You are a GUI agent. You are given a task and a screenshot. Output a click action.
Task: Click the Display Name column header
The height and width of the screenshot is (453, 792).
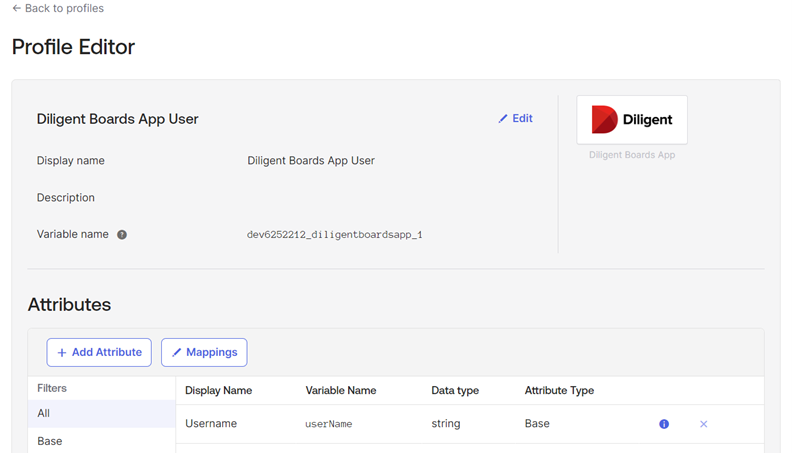[x=218, y=391]
